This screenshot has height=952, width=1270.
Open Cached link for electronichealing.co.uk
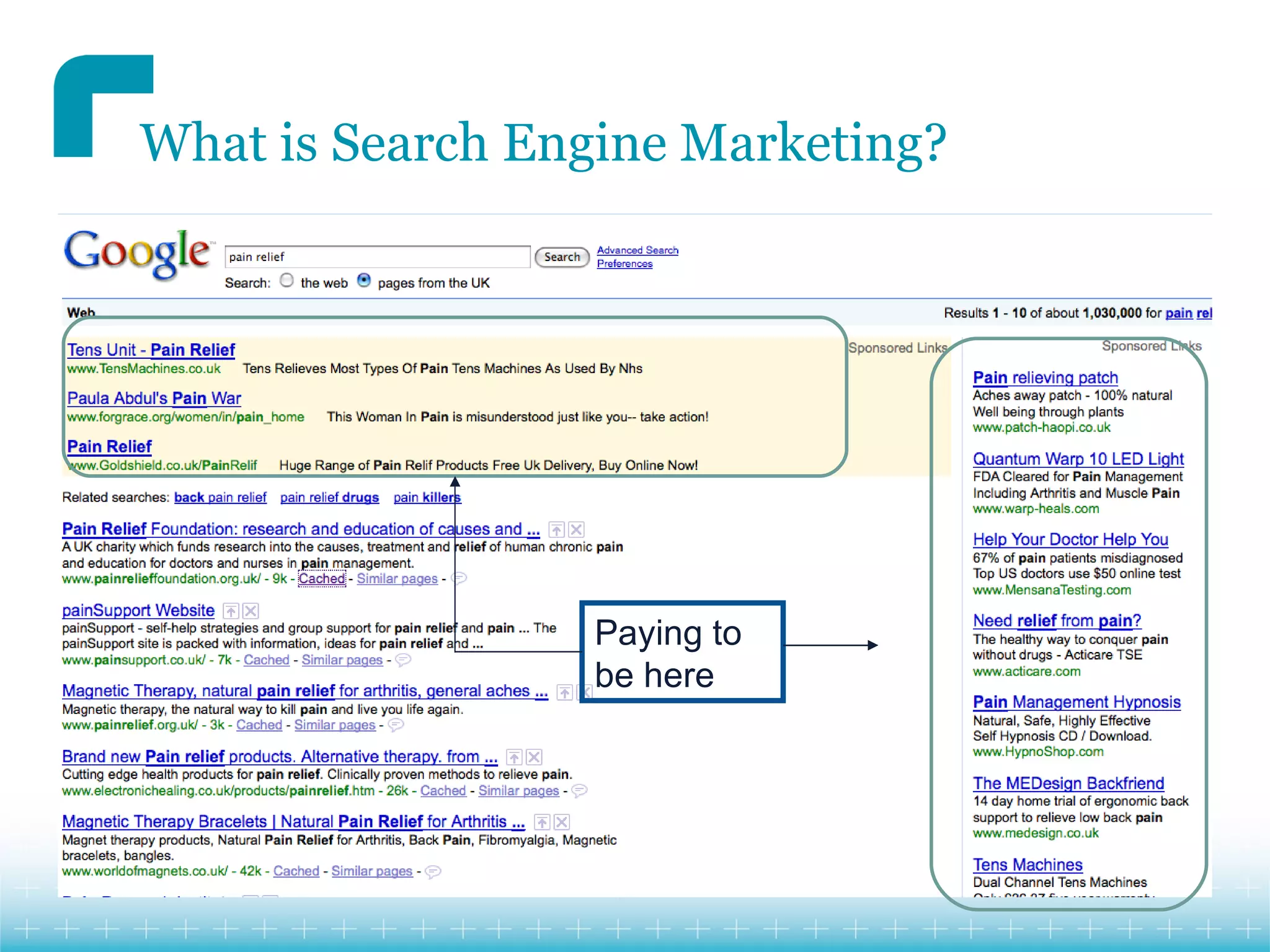click(443, 791)
